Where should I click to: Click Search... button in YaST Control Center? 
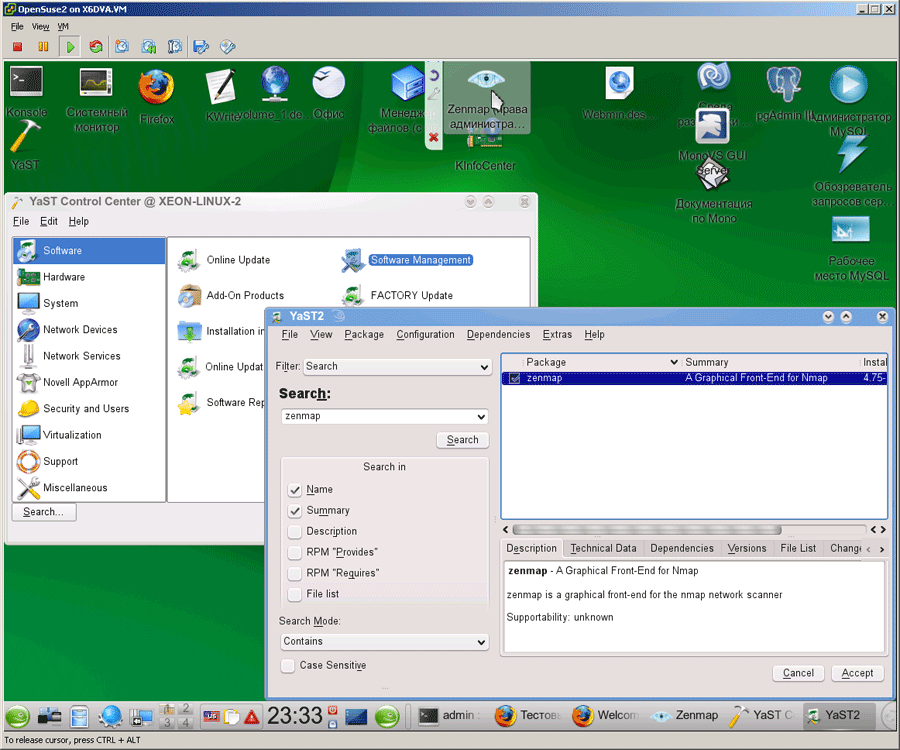pyautogui.click(x=44, y=512)
